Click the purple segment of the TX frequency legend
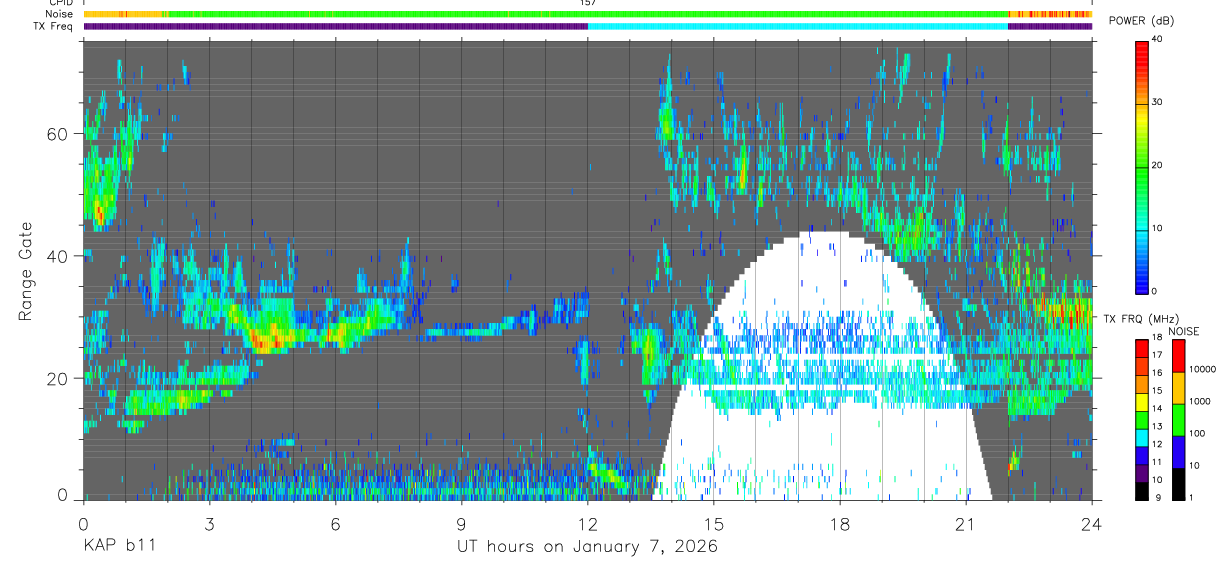Screen dimensions: 1228x567 pos(1142,474)
